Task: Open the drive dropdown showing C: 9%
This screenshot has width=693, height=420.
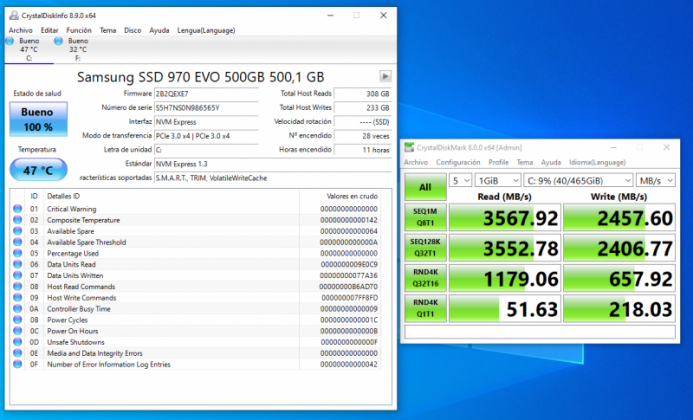Action: click(579, 180)
